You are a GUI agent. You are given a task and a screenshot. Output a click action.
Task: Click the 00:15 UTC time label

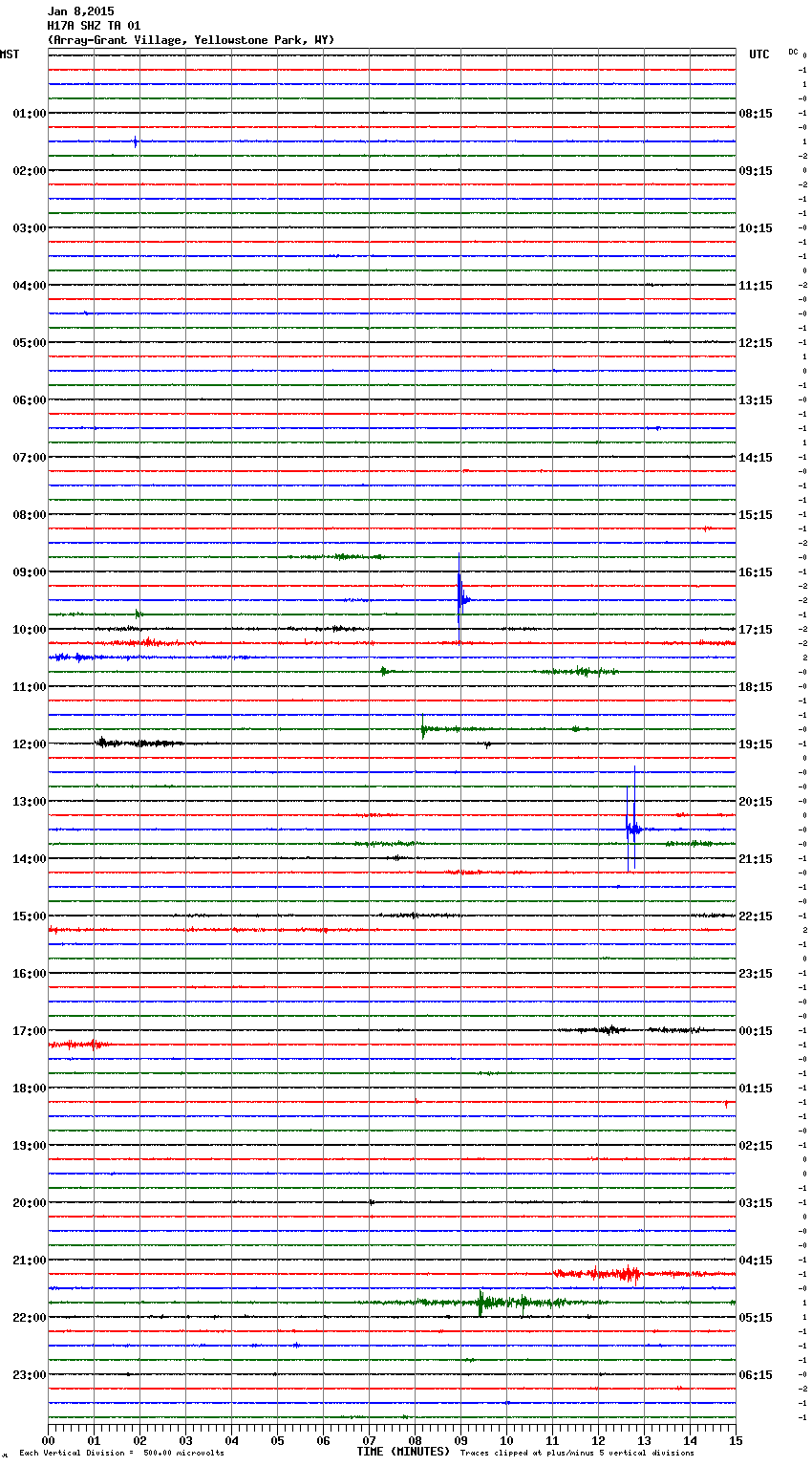tap(756, 1031)
